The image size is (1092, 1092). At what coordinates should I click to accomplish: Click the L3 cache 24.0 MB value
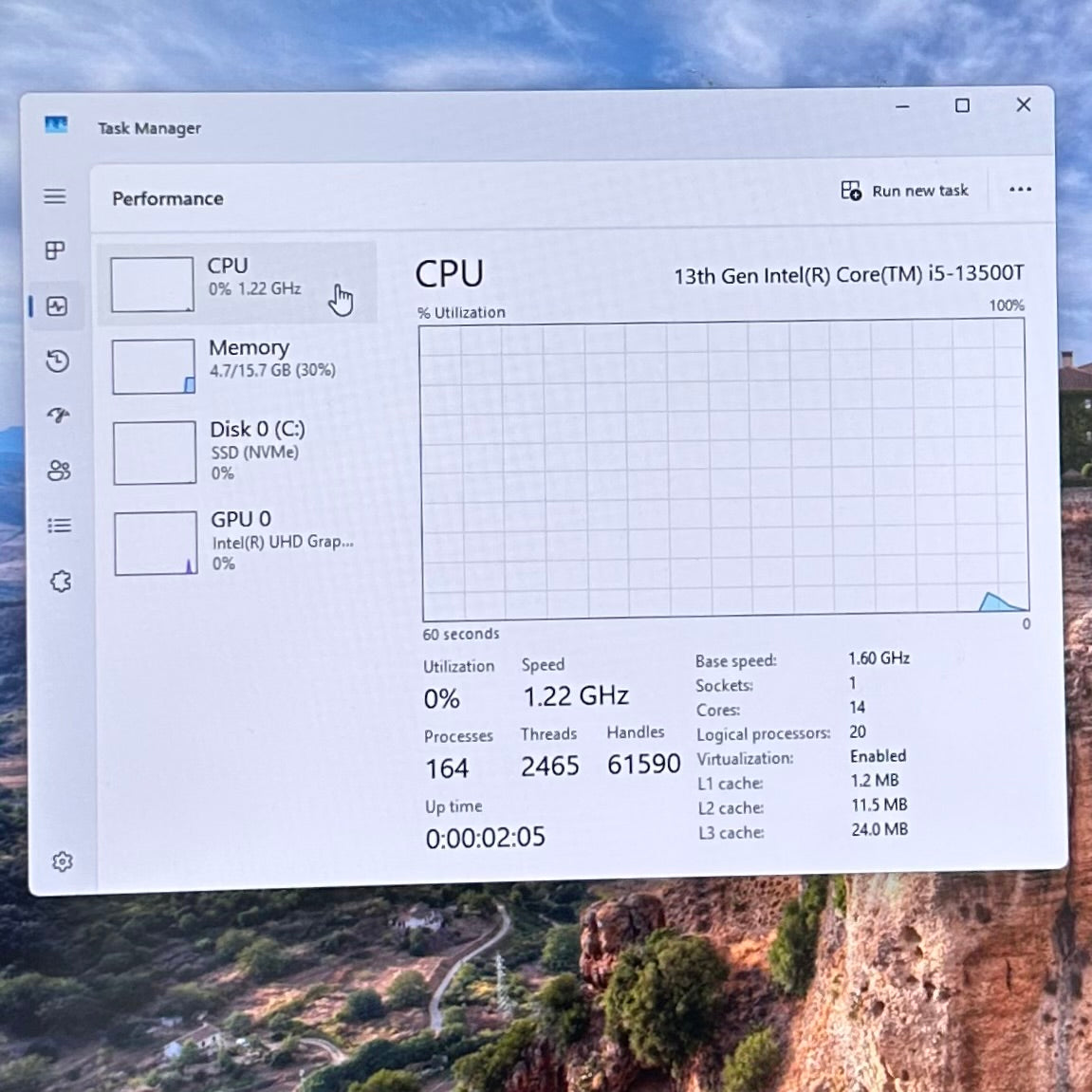pos(879,829)
